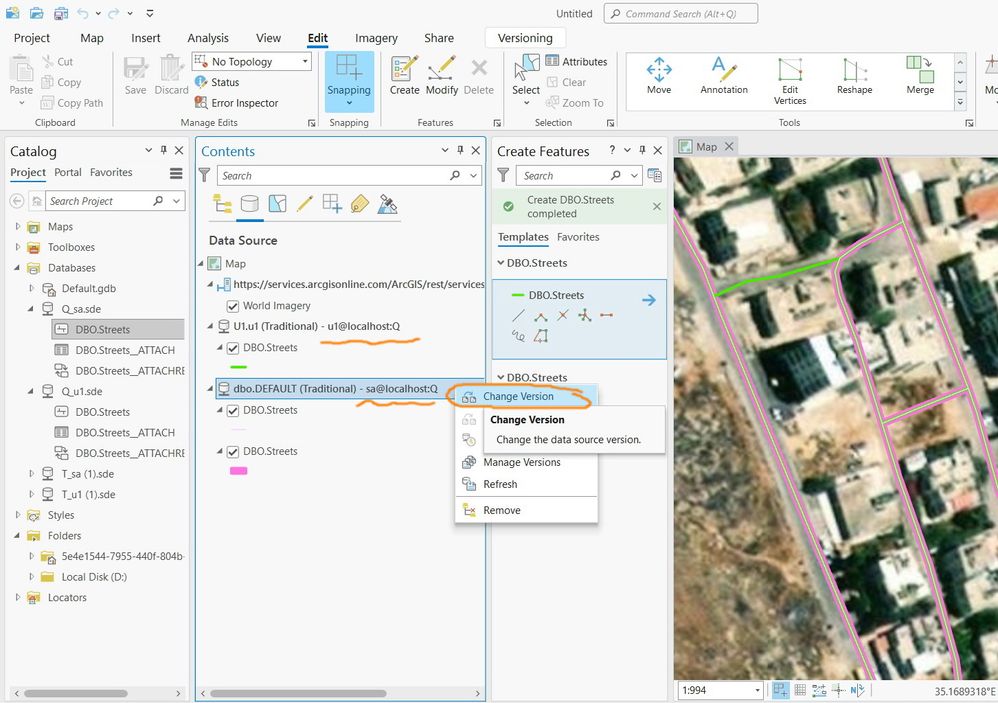Viewport: 998px width, 703px height.
Task: Open the No Topology dropdown
Action: click(x=306, y=62)
